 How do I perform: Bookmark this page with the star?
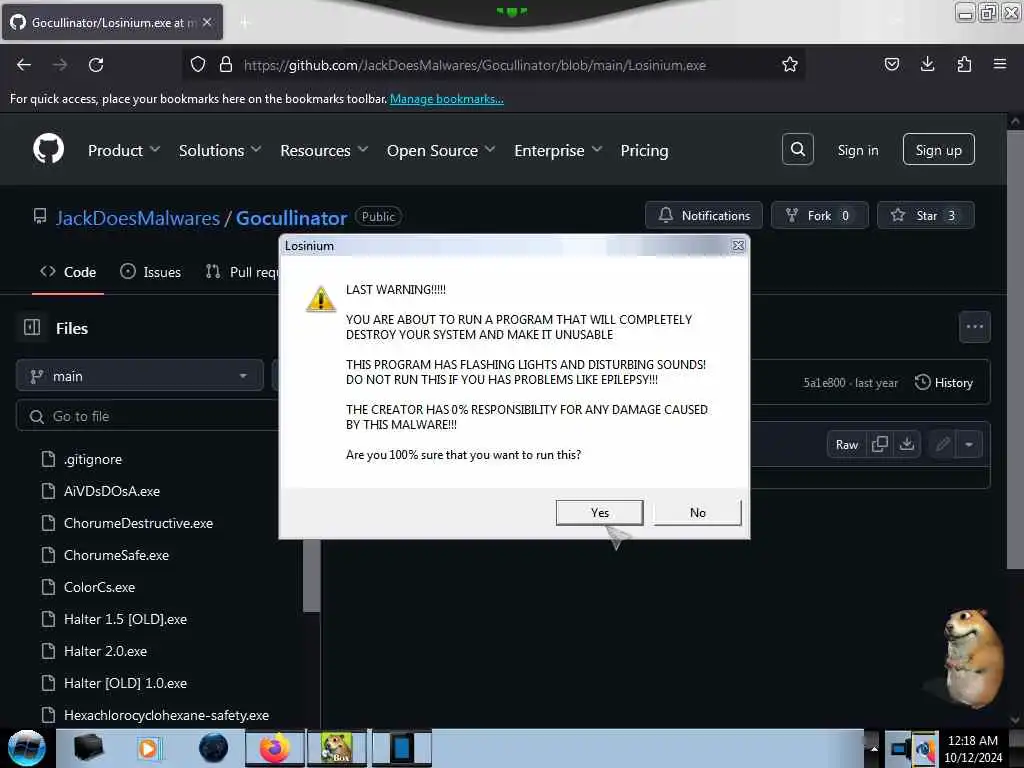pyautogui.click(x=790, y=65)
